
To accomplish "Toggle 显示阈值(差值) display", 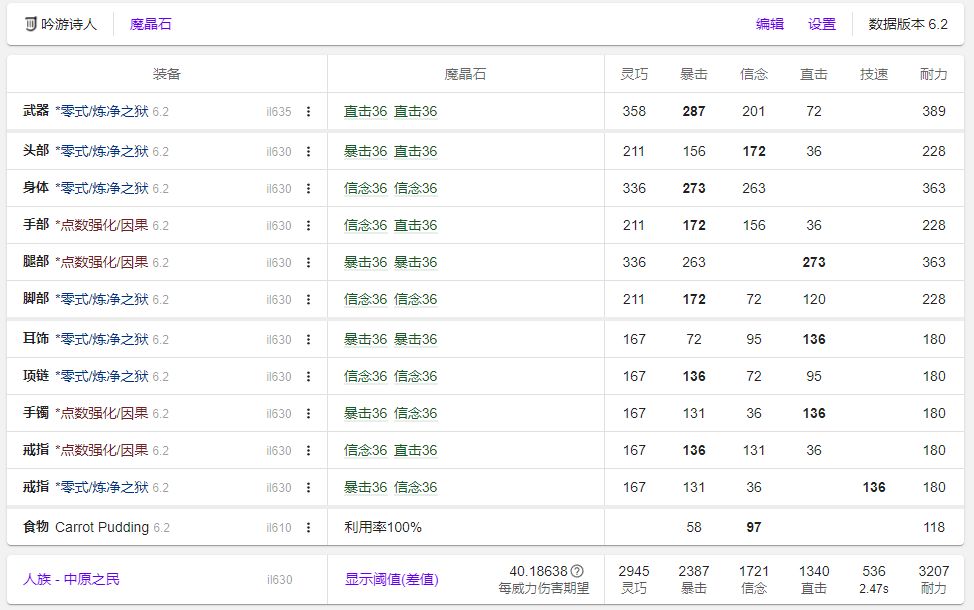I will [391, 579].
